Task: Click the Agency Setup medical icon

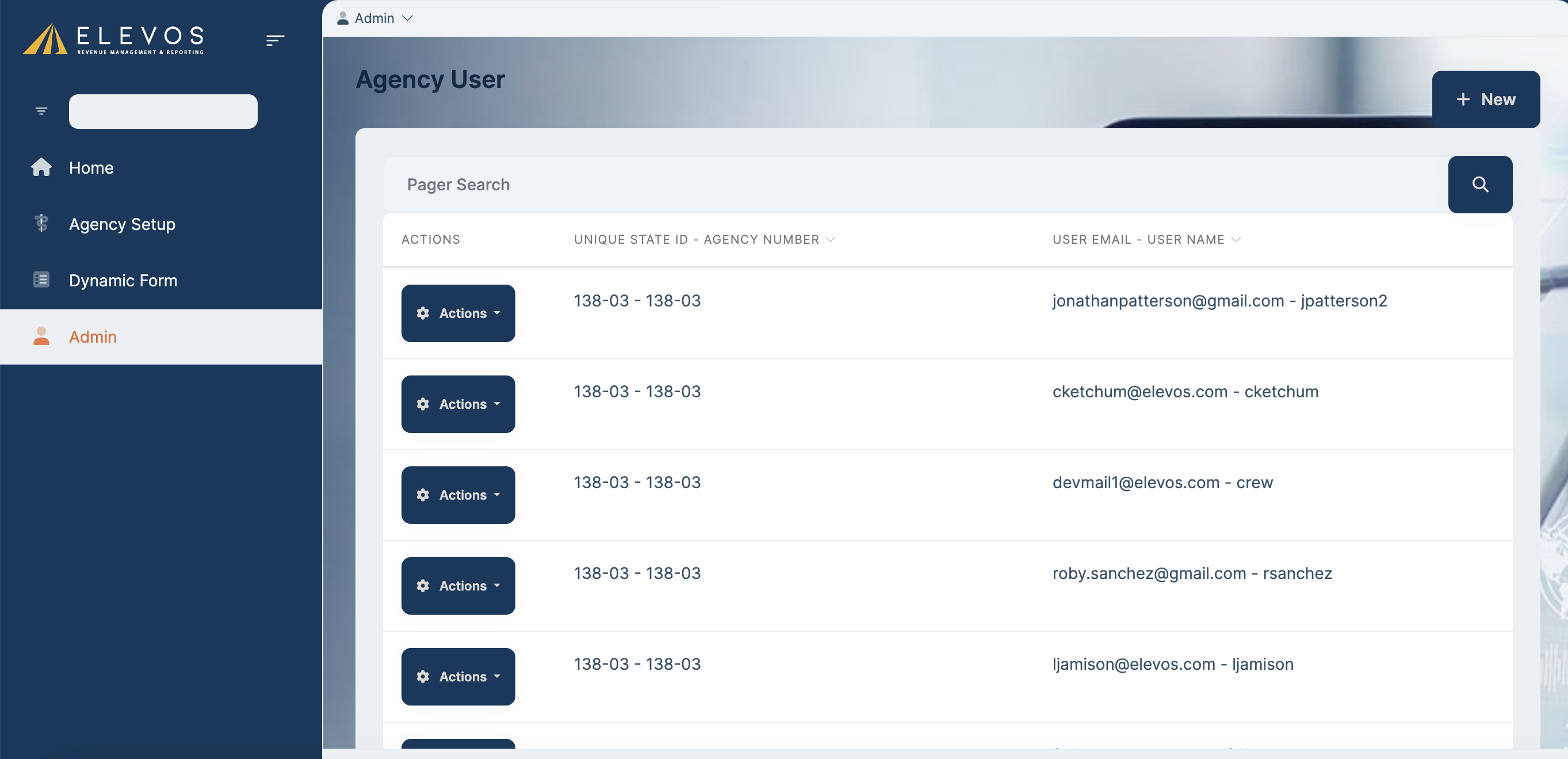Action: pyautogui.click(x=41, y=223)
